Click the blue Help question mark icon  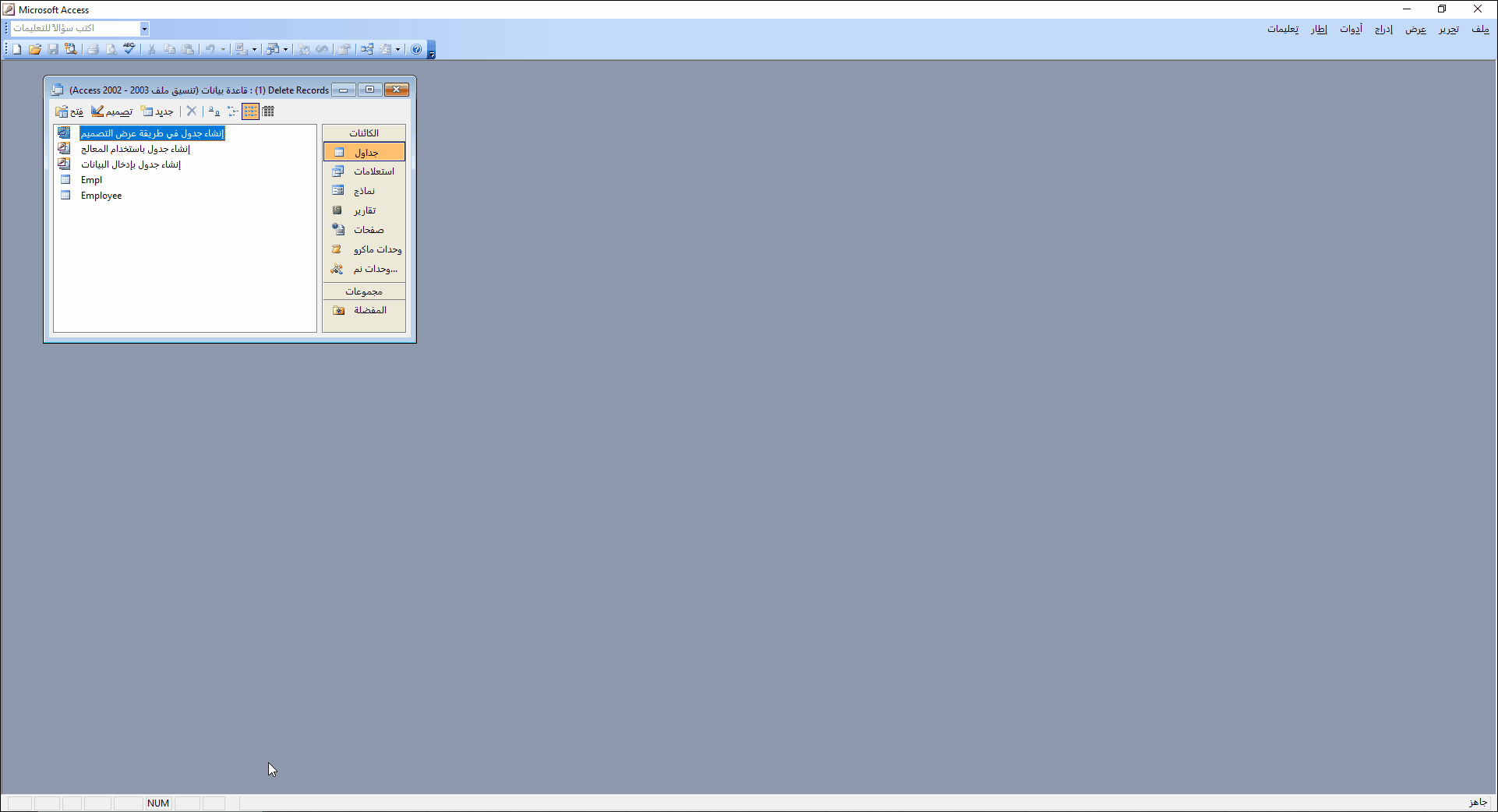416,49
